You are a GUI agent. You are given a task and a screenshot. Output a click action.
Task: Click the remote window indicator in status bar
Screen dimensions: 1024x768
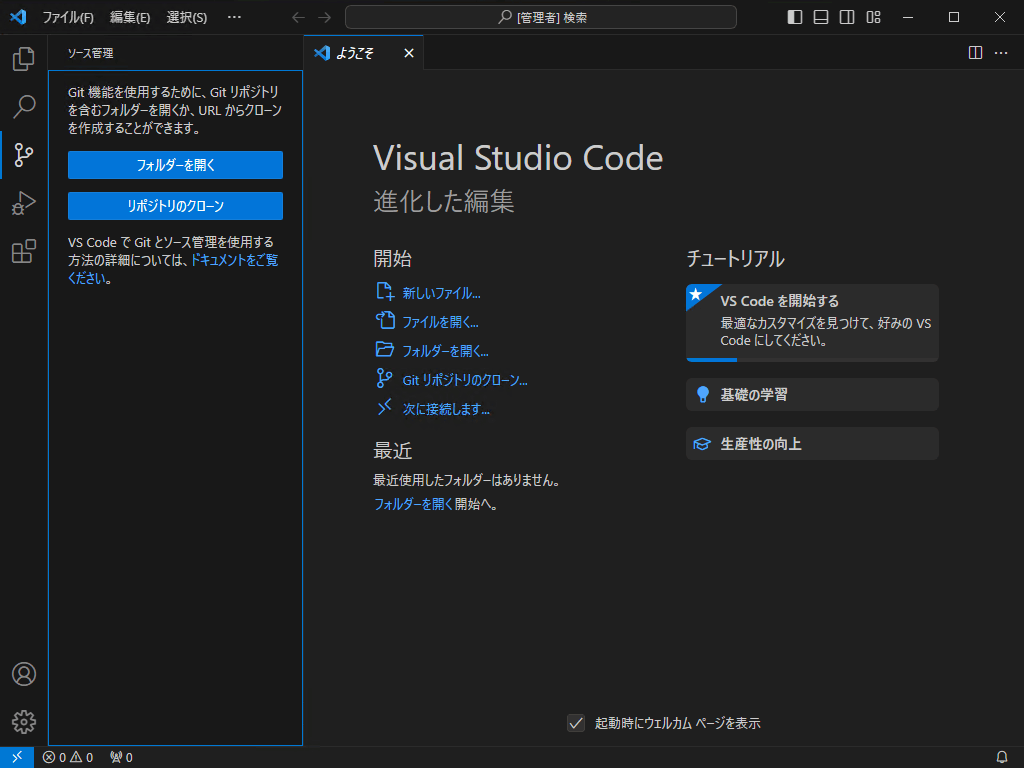[x=17, y=757]
